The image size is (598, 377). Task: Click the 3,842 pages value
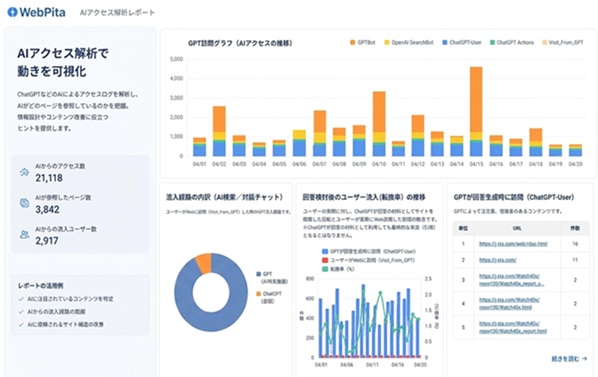(47, 209)
